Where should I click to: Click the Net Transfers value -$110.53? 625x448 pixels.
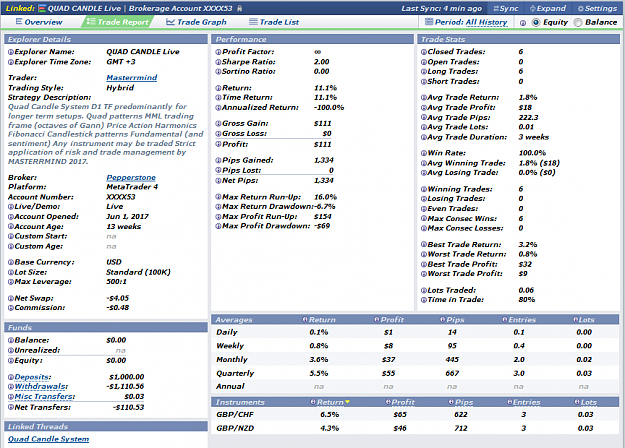(x=128, y=407)
